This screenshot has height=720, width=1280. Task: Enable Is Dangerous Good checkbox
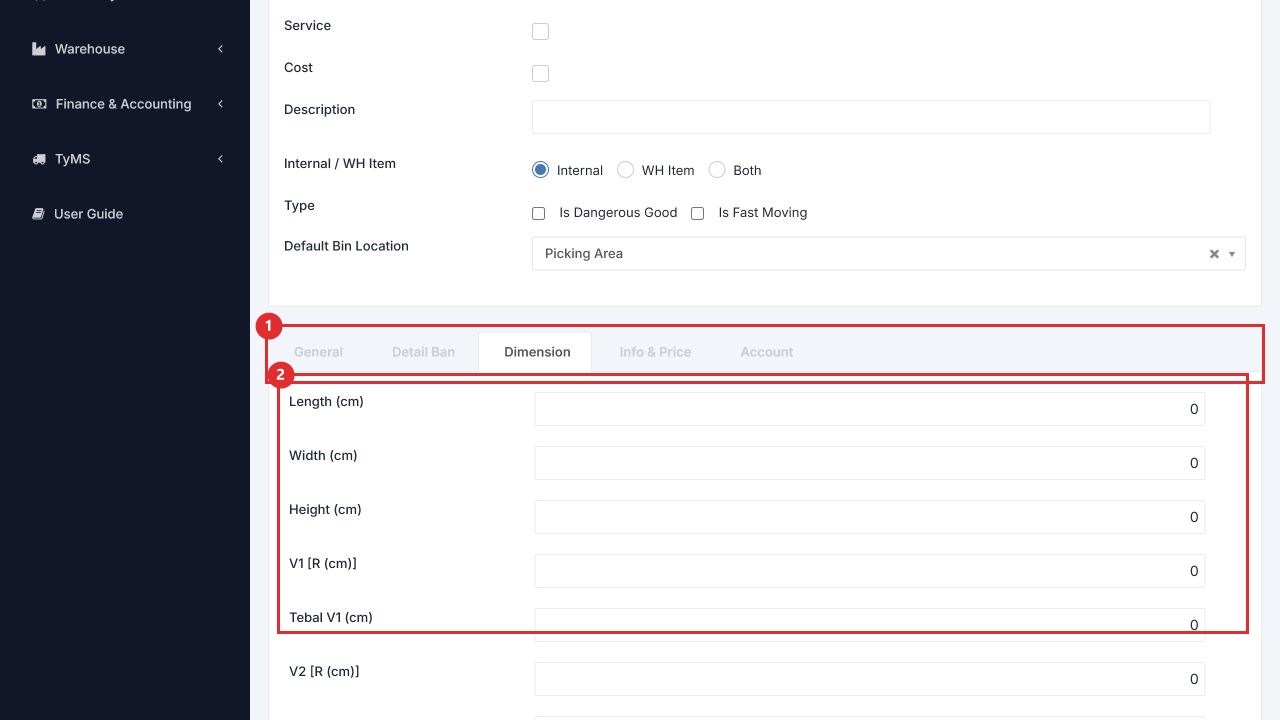coord(538,213)
